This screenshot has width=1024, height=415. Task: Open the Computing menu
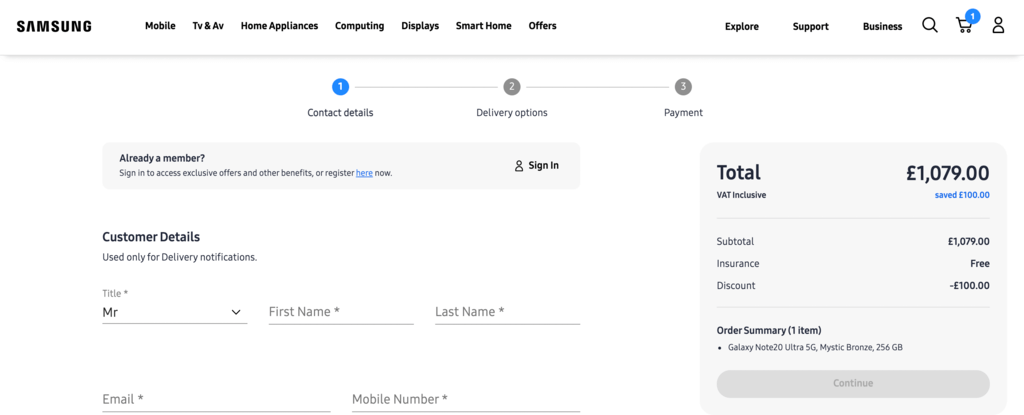point(359,26)
